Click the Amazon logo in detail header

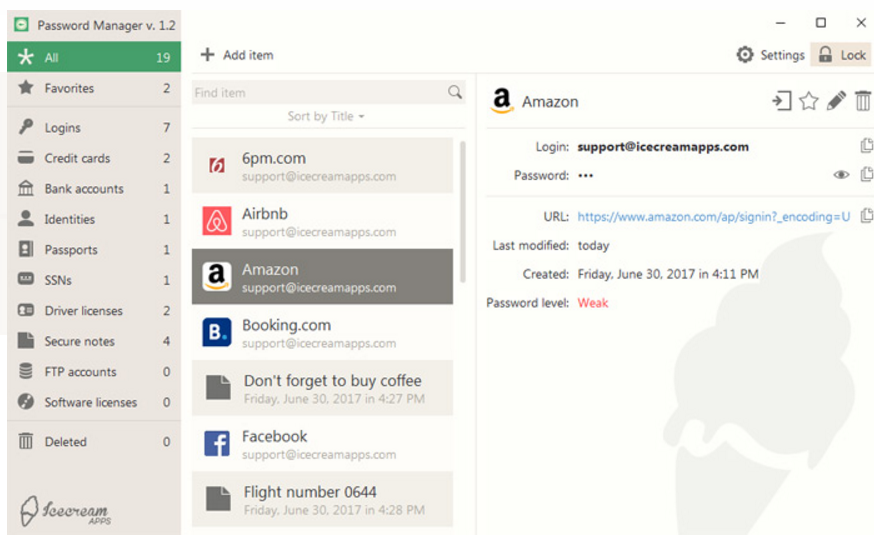[502, 101]
